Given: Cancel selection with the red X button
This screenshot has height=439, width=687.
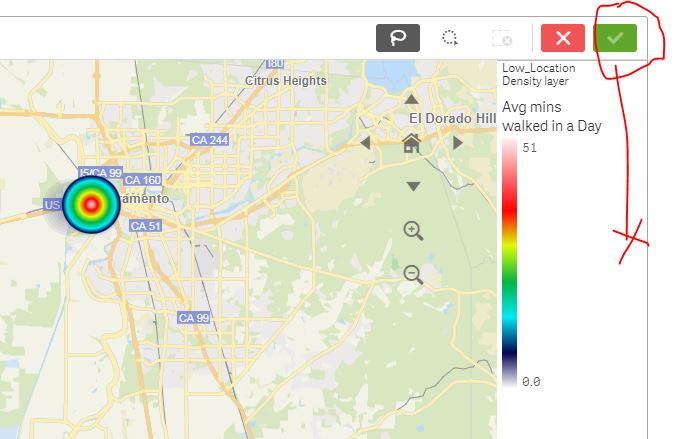Looking at the screenshot, I should point(563,38).
